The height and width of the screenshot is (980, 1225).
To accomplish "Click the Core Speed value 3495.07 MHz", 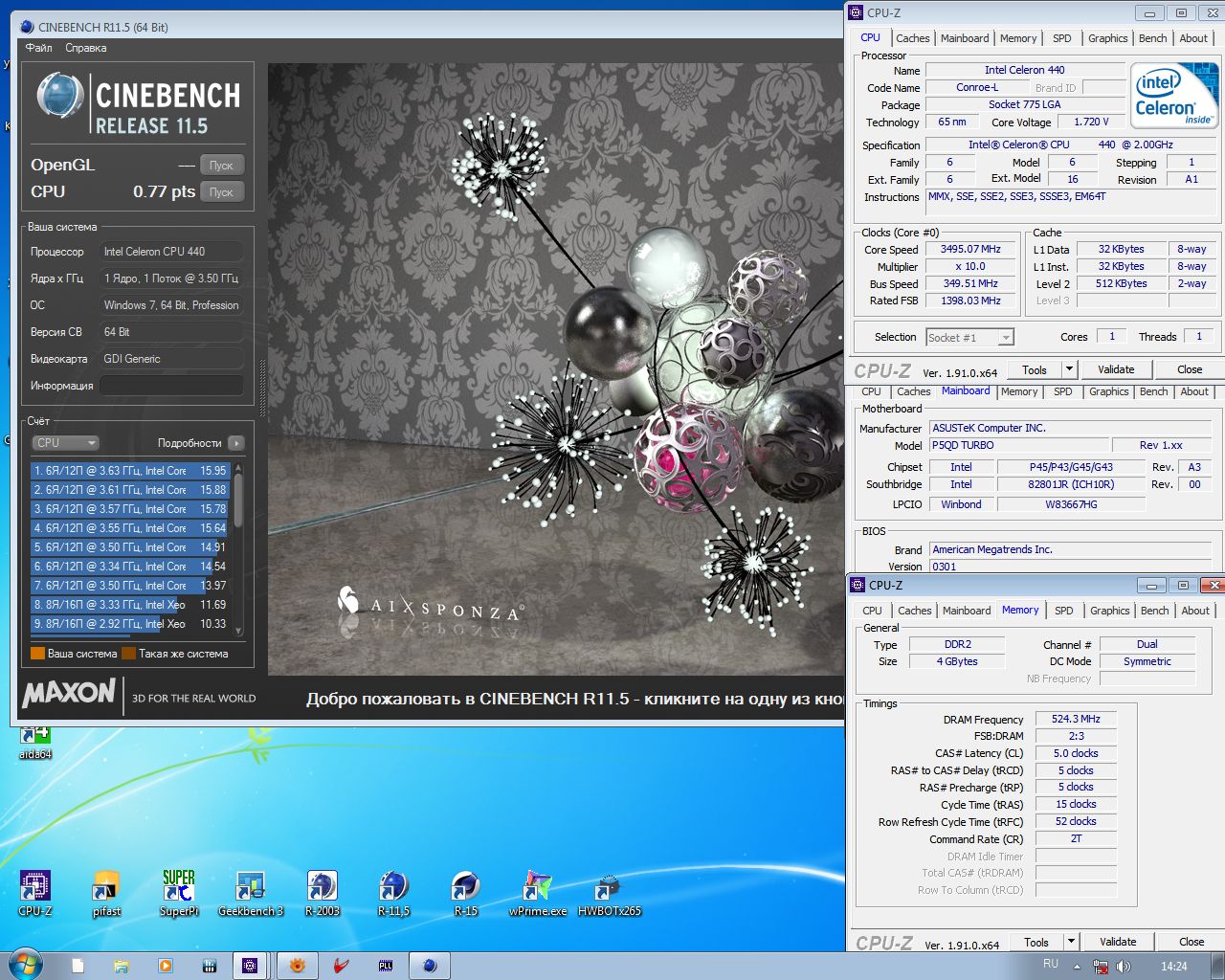I will pyautogui.click(x=970, y=249).
